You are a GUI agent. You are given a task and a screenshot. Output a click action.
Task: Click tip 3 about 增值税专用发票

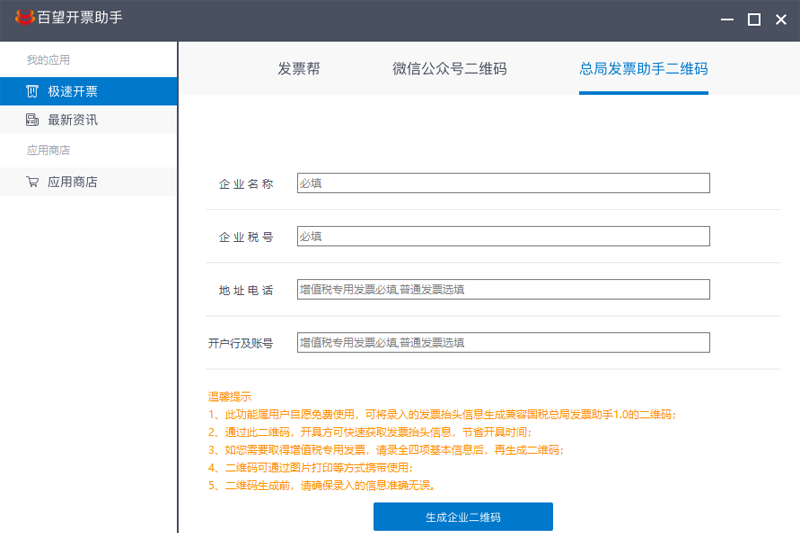(x=386, y=450)
